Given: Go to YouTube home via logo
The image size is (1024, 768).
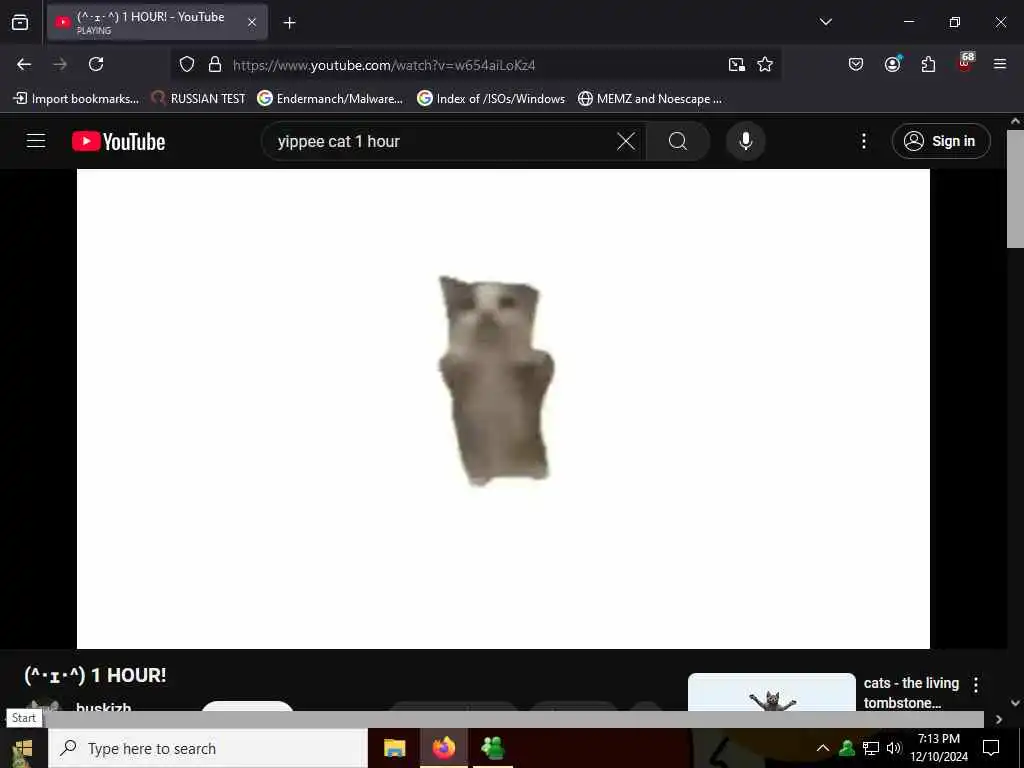Looking at the screenshot, I should pyautogui.click(x=119, y=142).
